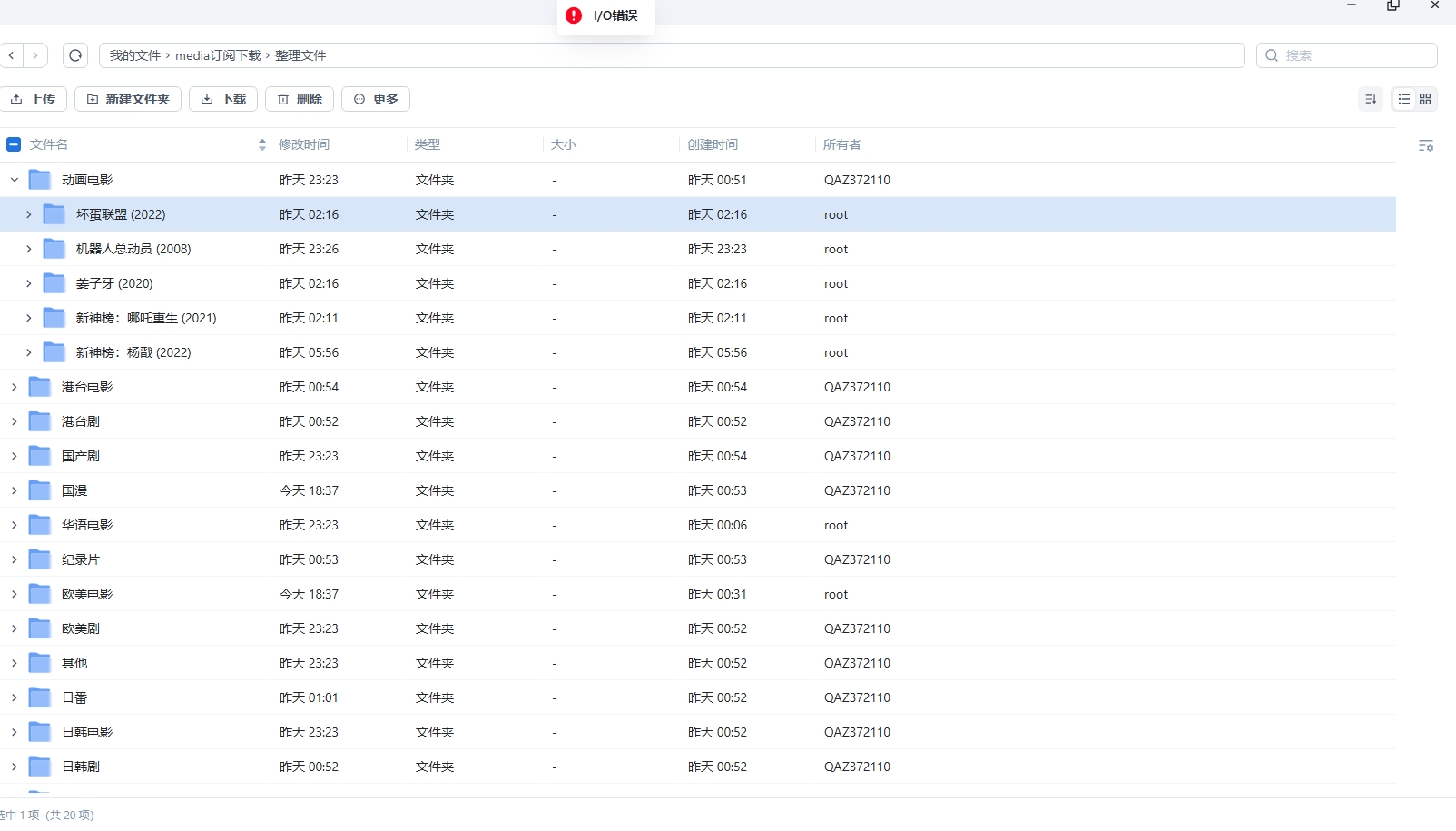Screen dimensions: 1456x831
Task: Go forward in folder history
Action: pyautogui.click(x=35, y=55)
